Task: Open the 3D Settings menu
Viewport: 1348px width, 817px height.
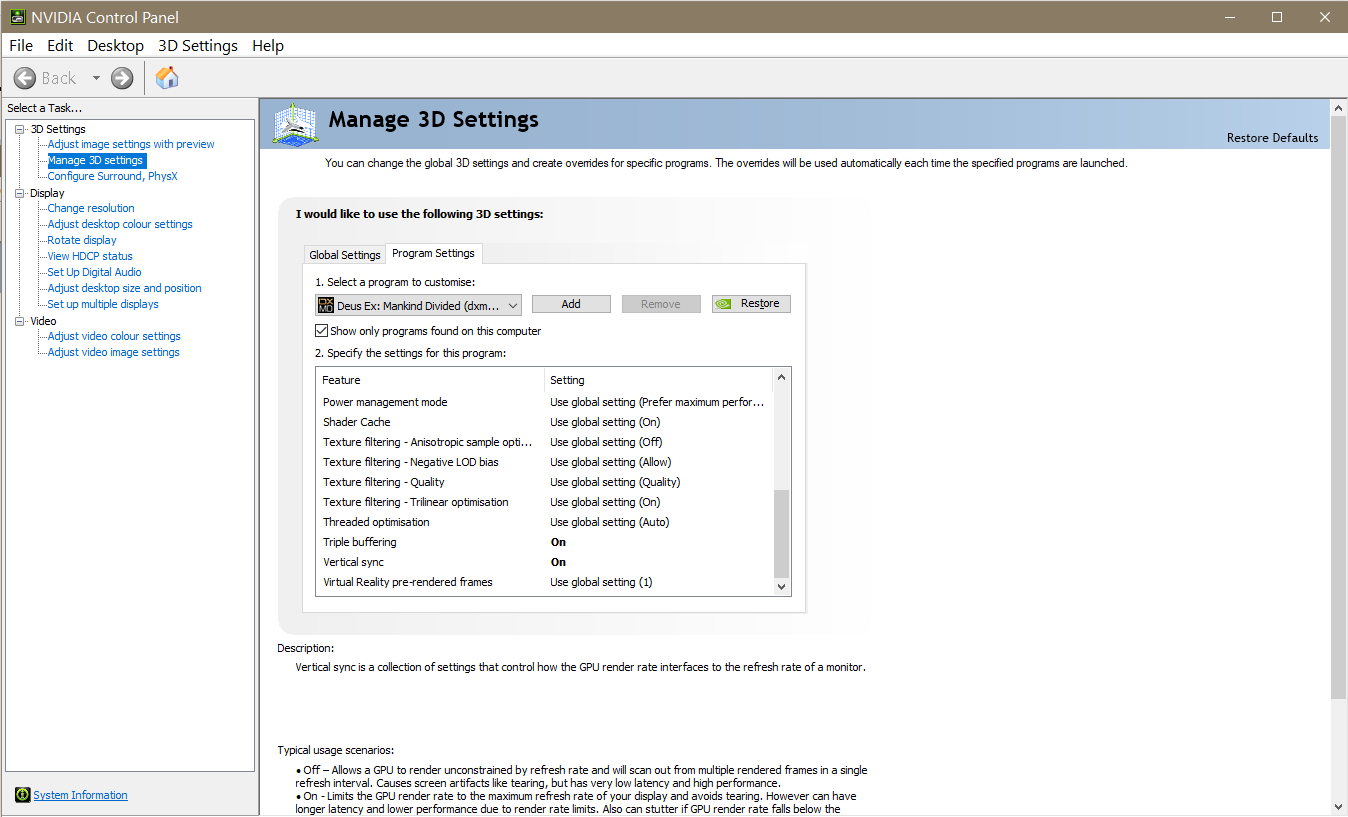Action: point(198,46)
